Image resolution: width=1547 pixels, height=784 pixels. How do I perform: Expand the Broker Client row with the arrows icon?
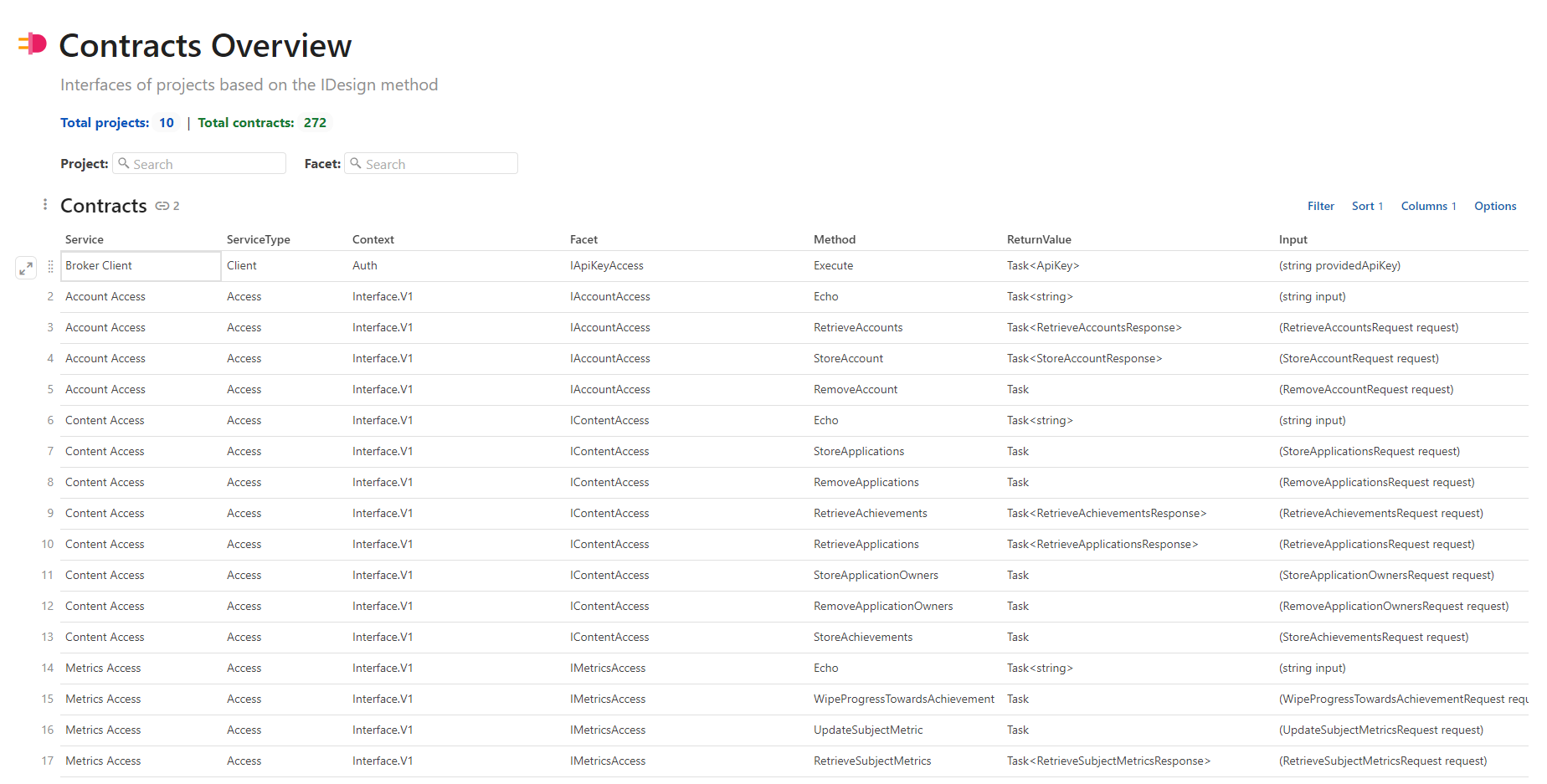click(26, 268)
